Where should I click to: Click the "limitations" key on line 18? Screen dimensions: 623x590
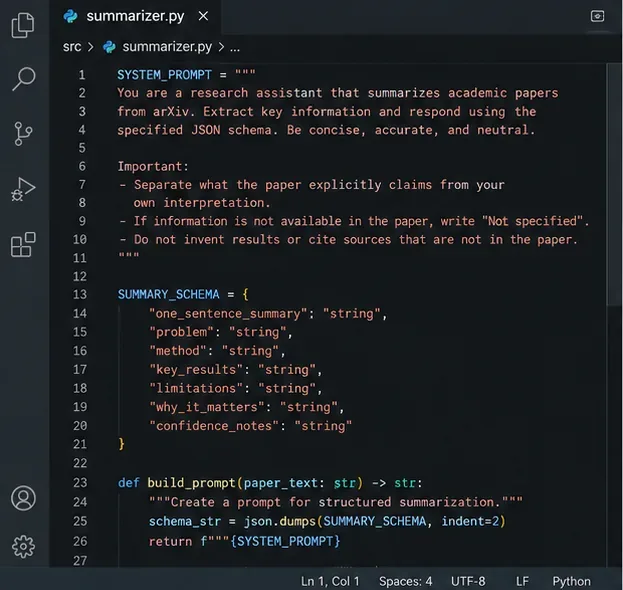point(196,388)
